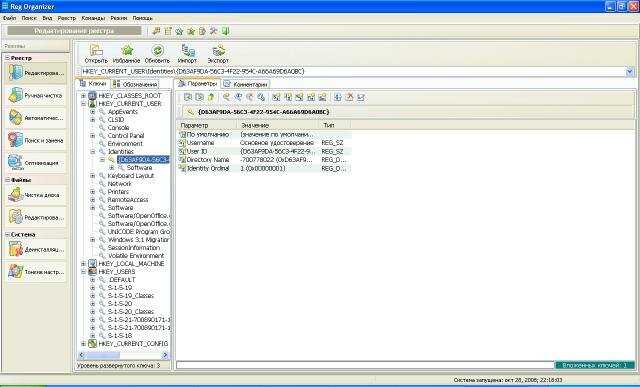Select the User ID parameter row
This screenshot has height=387, width=640.
(x=264, y=151)
